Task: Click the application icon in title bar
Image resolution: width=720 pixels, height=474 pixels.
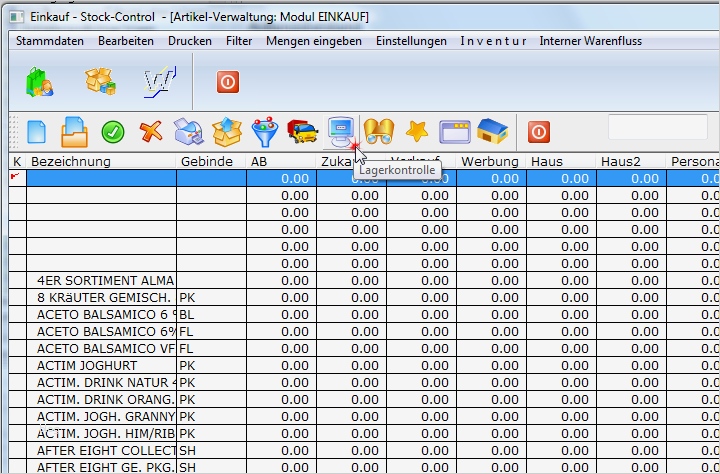Action: (17, 17)
